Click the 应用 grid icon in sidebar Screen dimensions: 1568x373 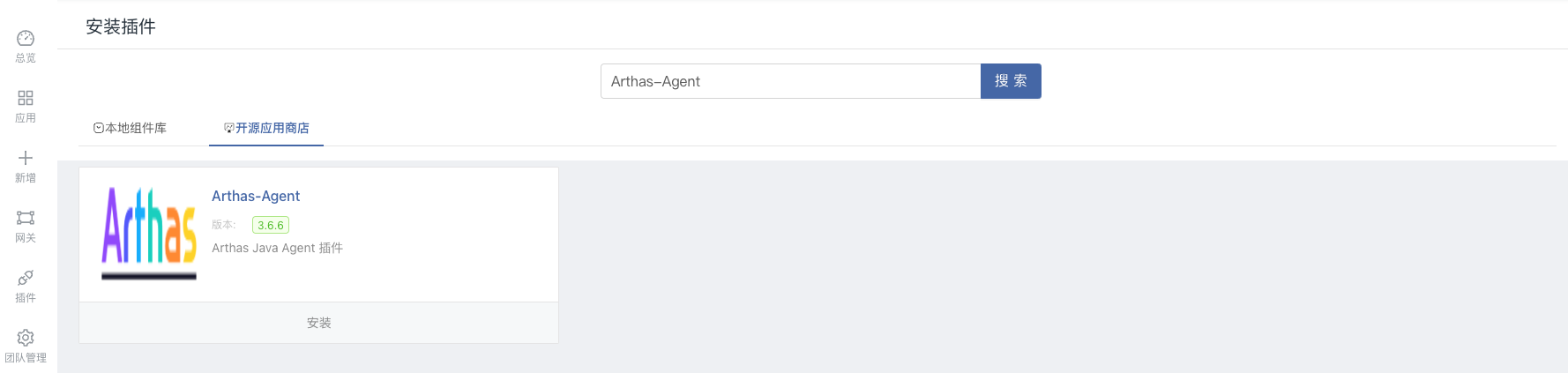[26, 98]
